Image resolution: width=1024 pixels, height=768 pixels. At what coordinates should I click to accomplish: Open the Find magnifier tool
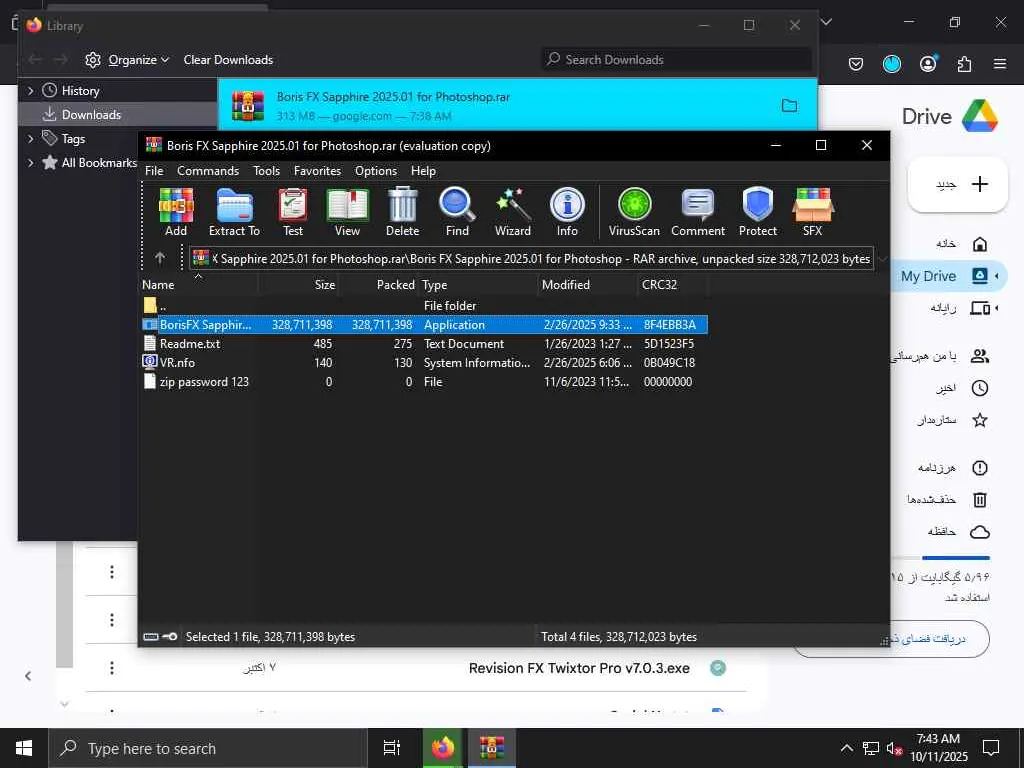[457, 212]
